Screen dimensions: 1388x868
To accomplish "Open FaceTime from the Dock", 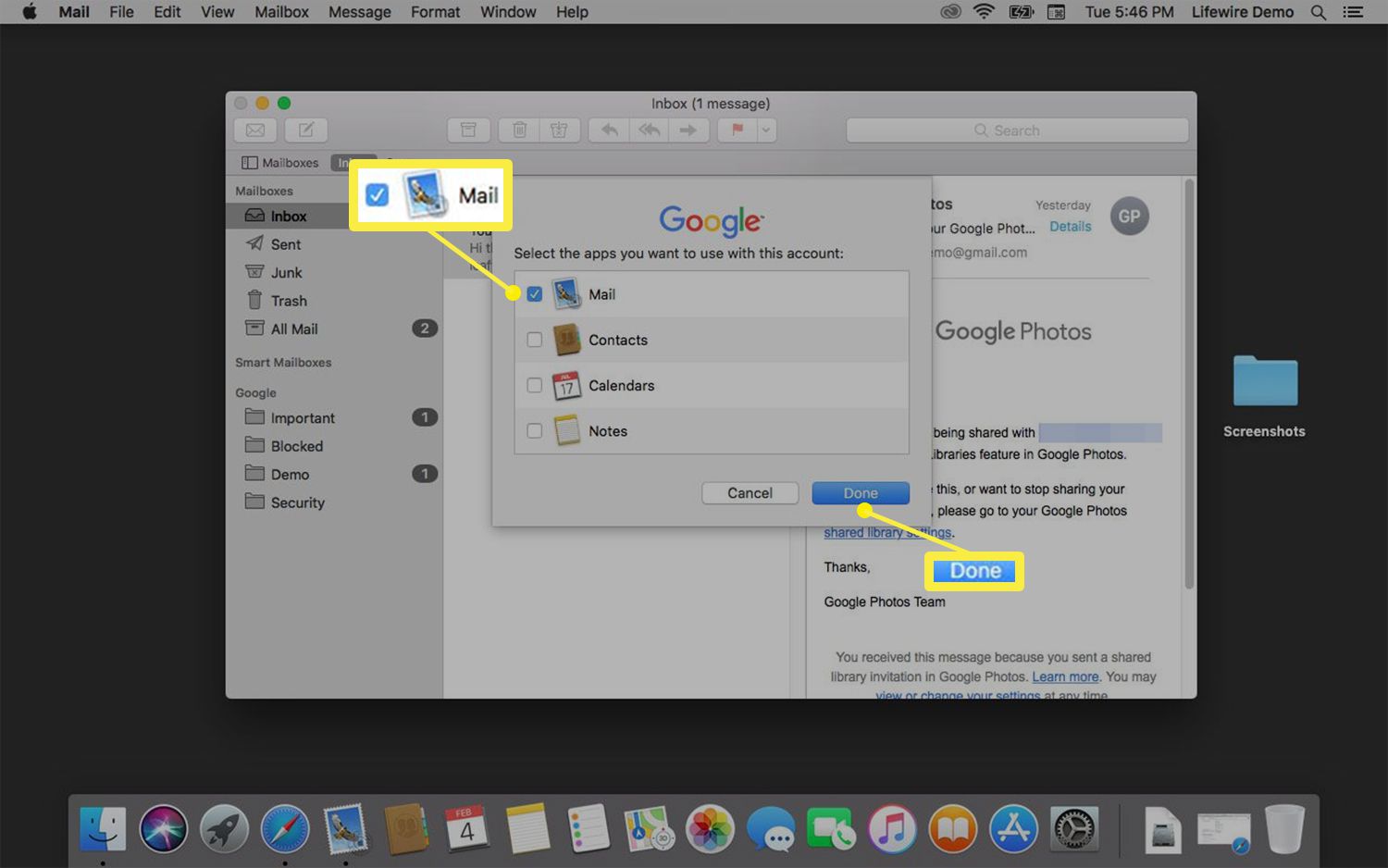I will tap(831, 828).
